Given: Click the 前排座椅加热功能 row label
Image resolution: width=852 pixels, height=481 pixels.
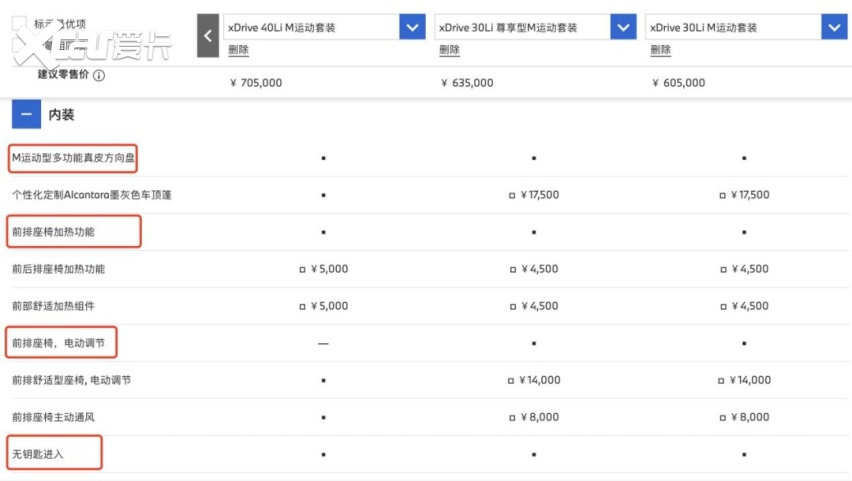Looking at the screenshot, I should [x=53, y=232].
